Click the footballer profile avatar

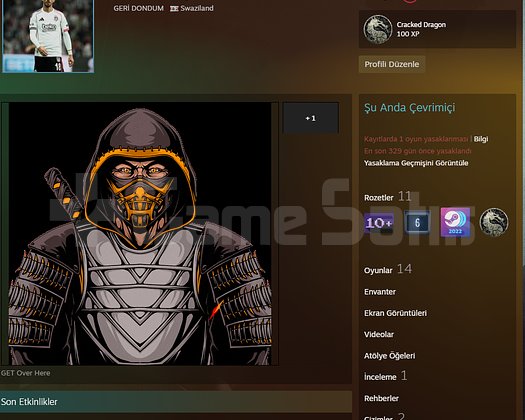pyautogui.click(x=48, y=36)
